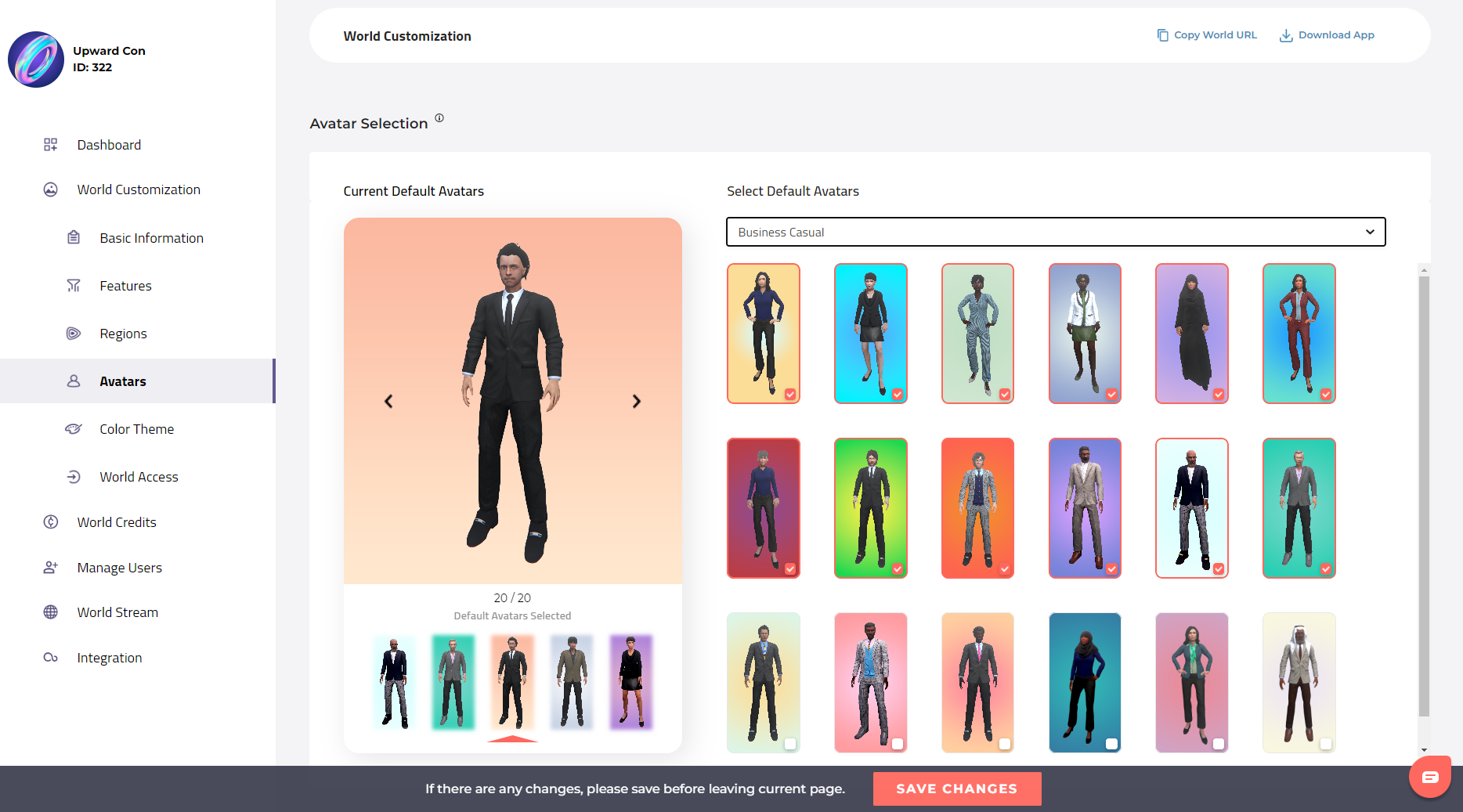The height and width of the screenshot is (812, 1463).
Task: Select the woman in red suit avatar card
Action: pyautogui.click(x=1299, y=334)
